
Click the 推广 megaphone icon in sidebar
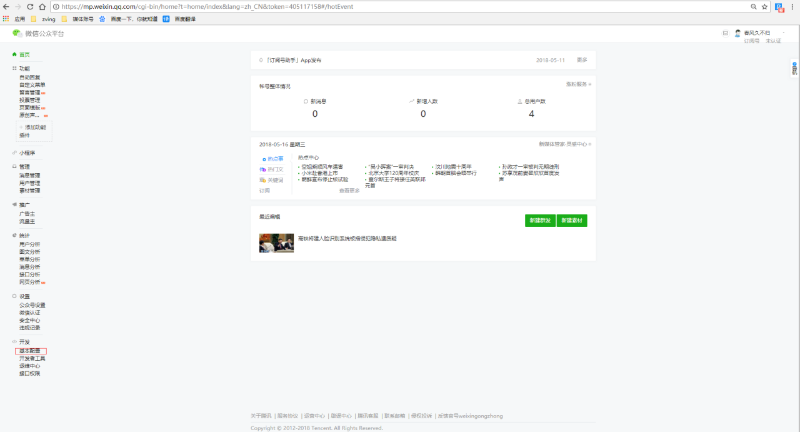pos(14,205)
